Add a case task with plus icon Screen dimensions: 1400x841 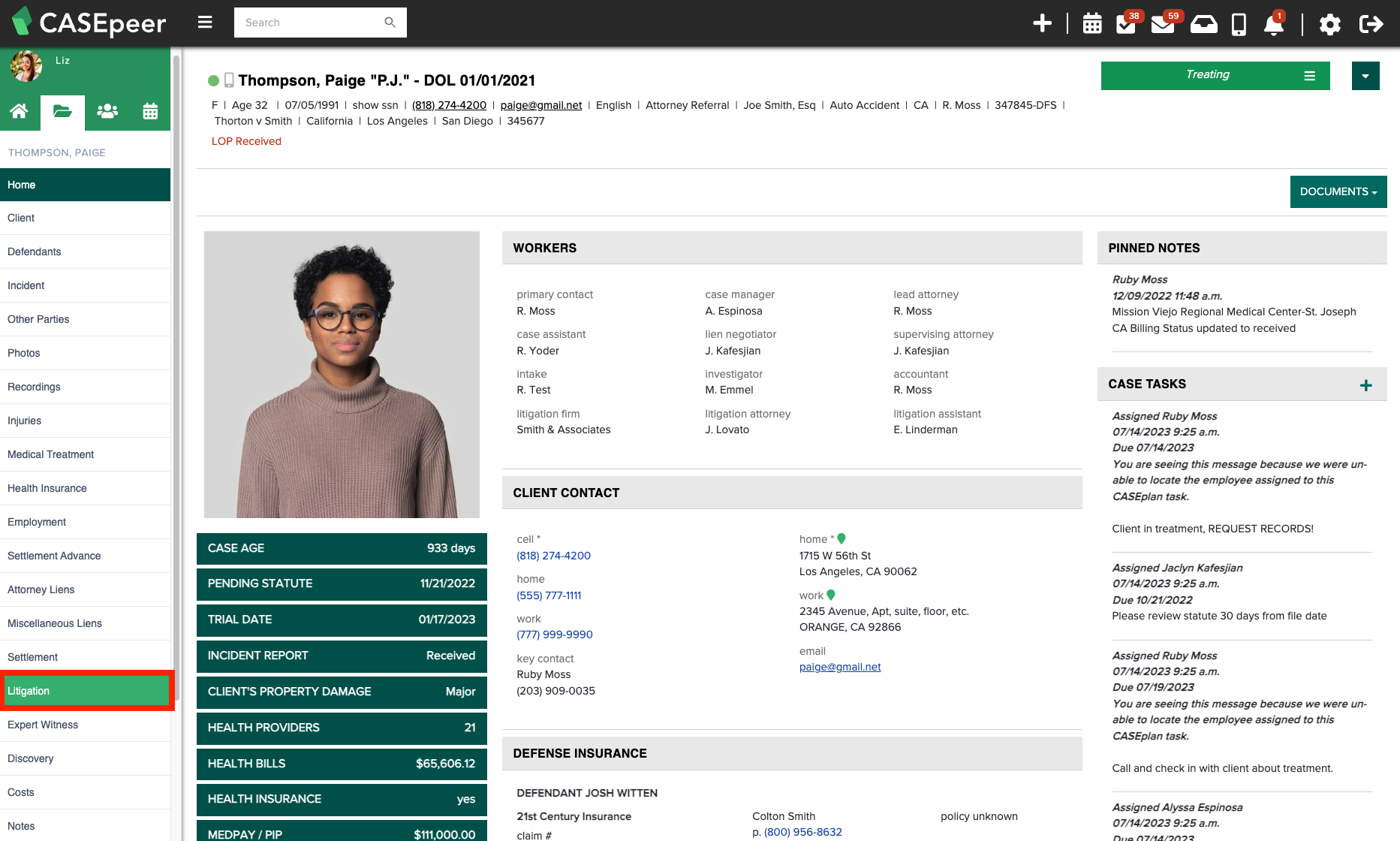(1365, 385)
